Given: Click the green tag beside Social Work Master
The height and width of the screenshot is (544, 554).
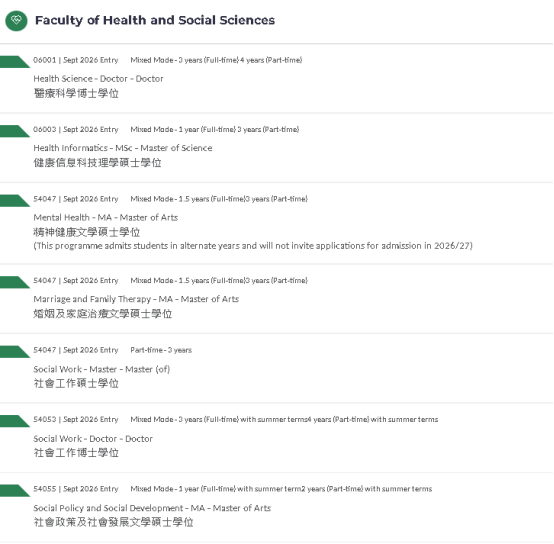Looking at the screenshot, I should click(x=15, y=352).
